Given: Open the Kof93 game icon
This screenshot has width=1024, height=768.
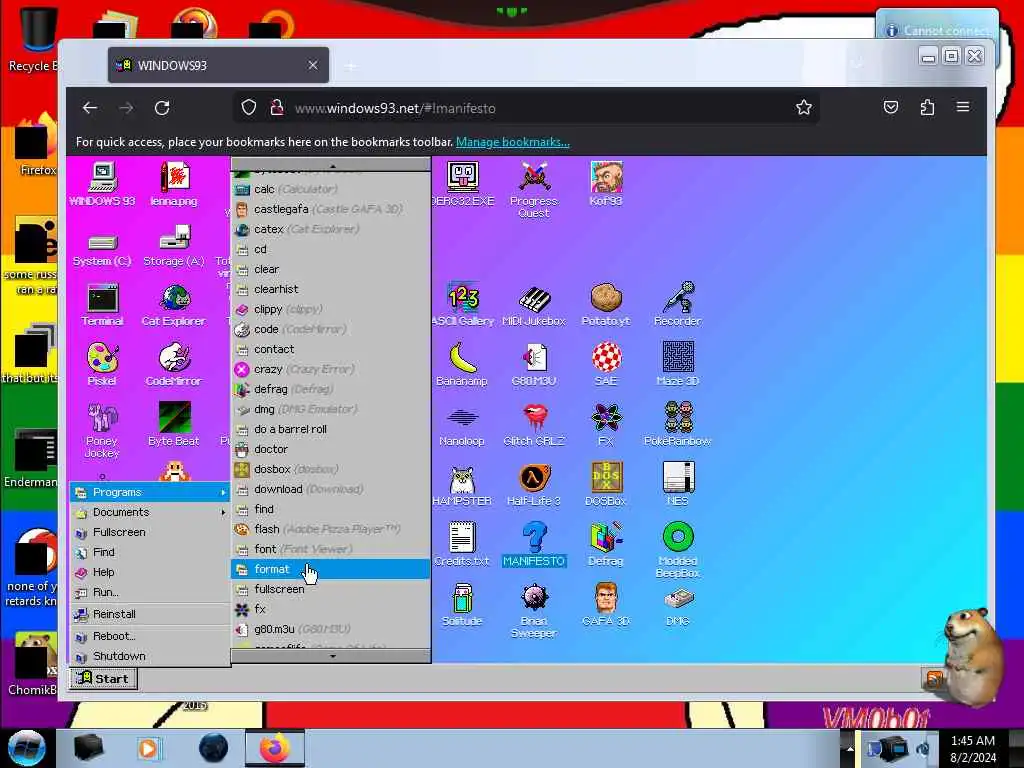Looking at the screenshot, I should pos(606,184).
